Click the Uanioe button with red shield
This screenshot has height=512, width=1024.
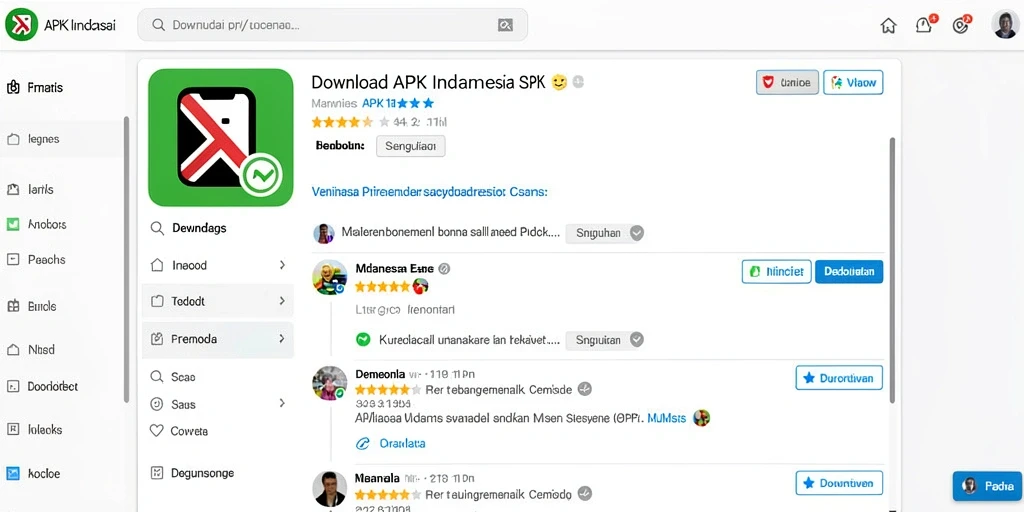tap(787, 82)
